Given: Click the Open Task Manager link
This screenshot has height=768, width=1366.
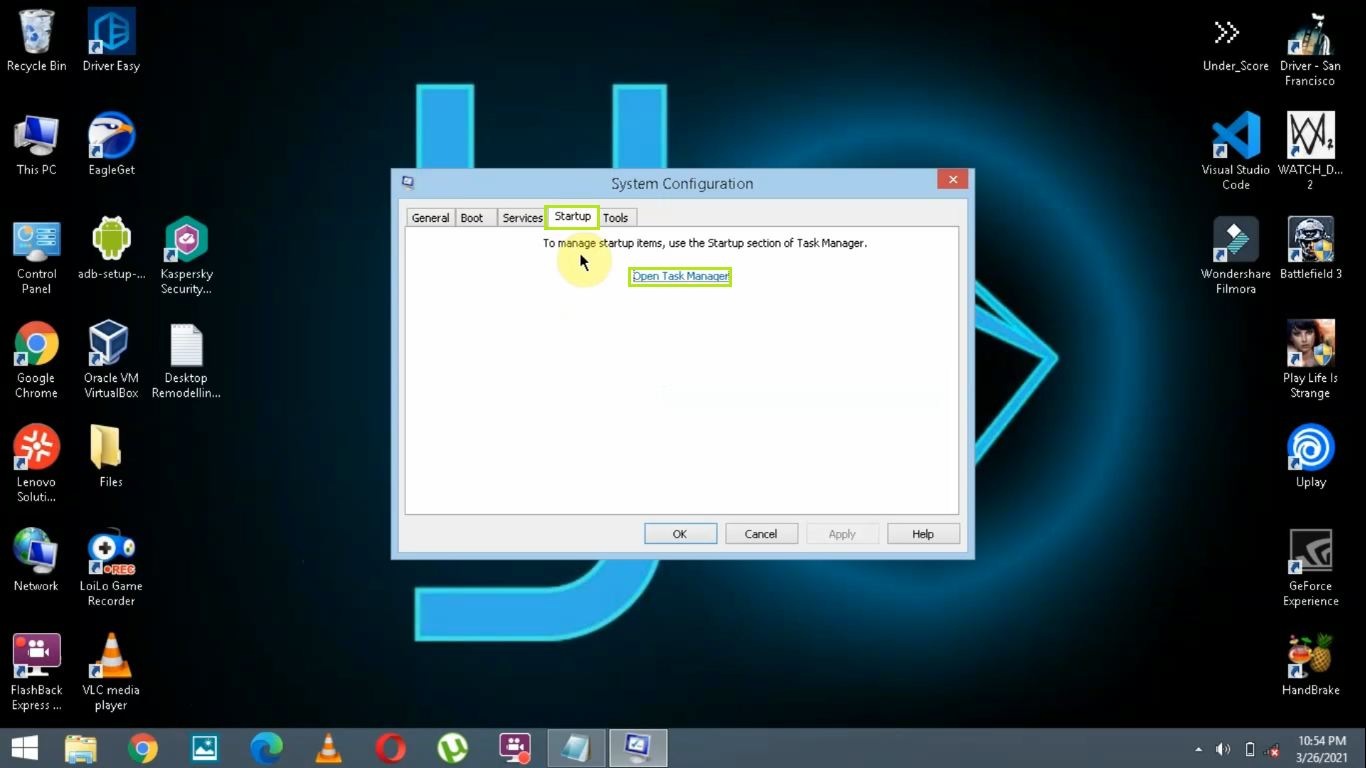Looking at the screenshot, I should 679,276.
